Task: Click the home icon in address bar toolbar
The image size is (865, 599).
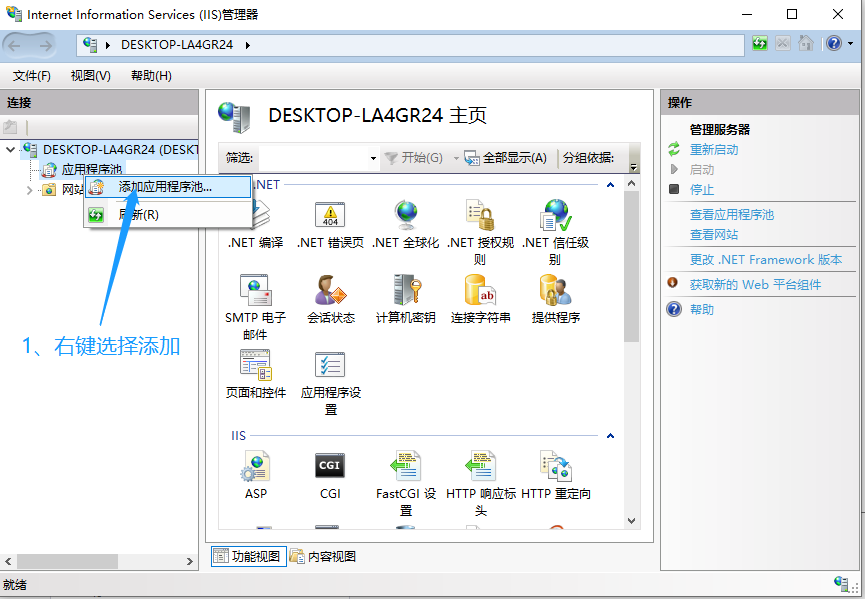Action: [x=806, y=44]
